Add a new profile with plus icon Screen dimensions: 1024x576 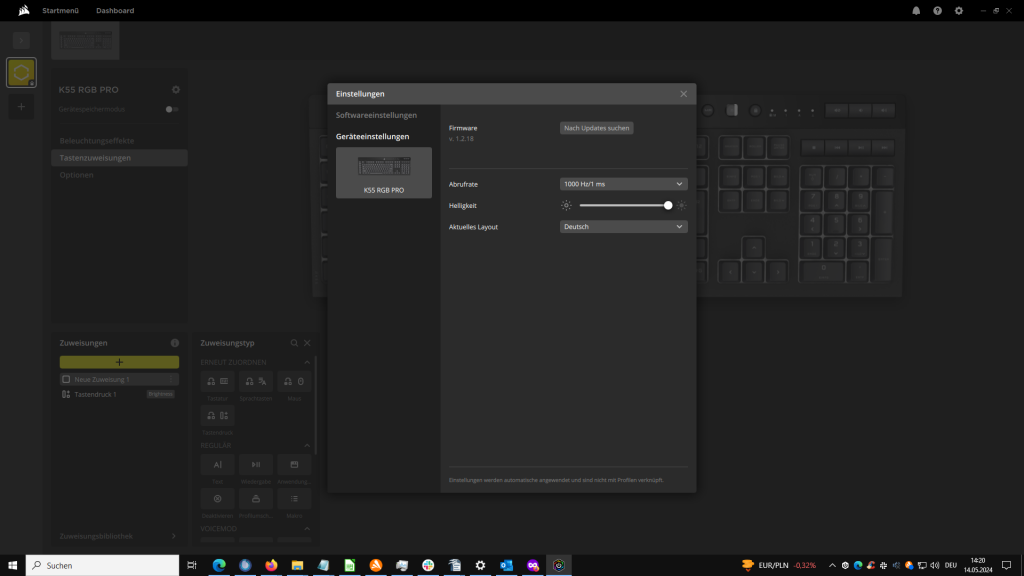pos(21,106)
